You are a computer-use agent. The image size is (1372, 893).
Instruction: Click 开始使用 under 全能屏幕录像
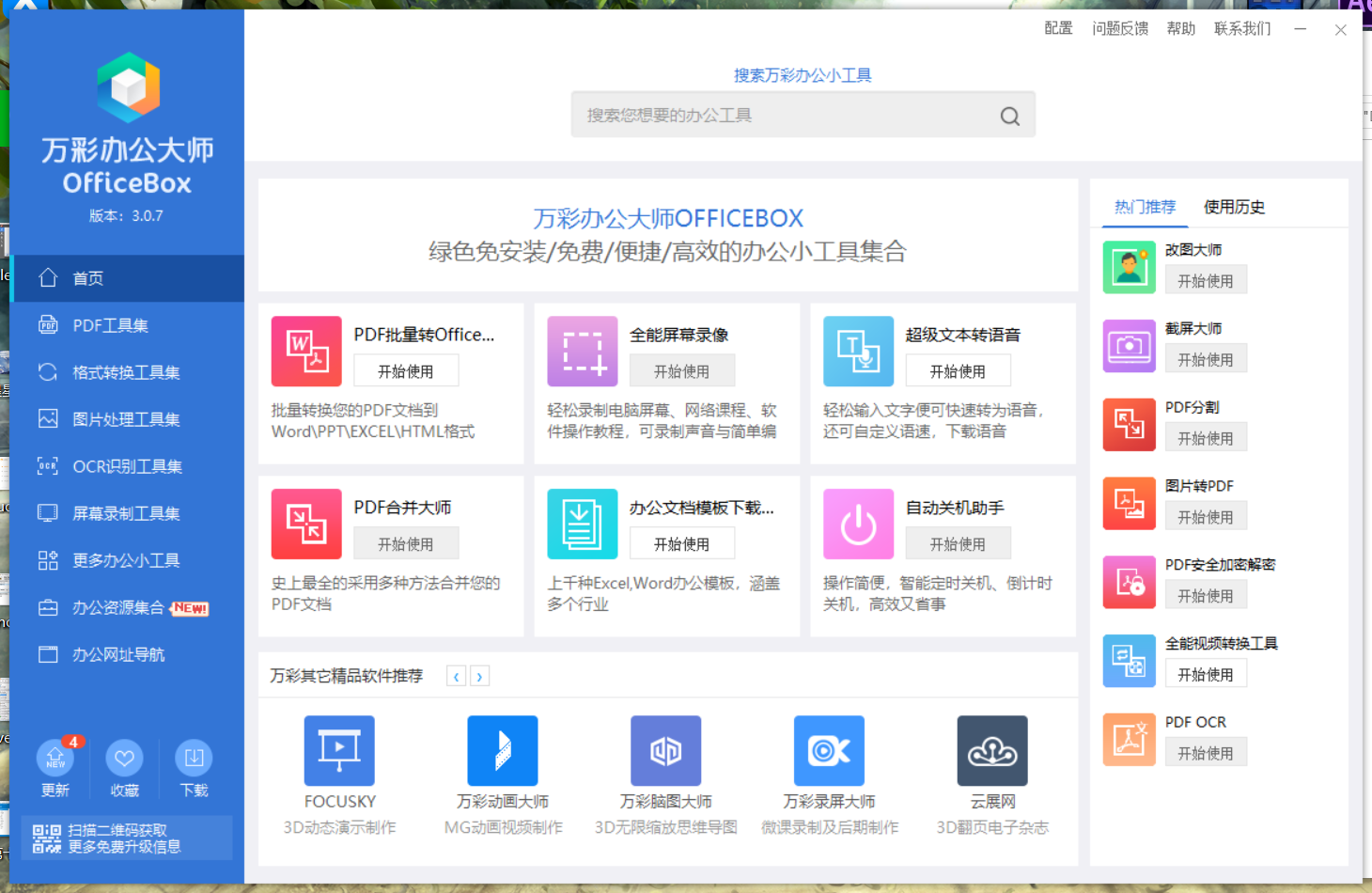point(682,371)
